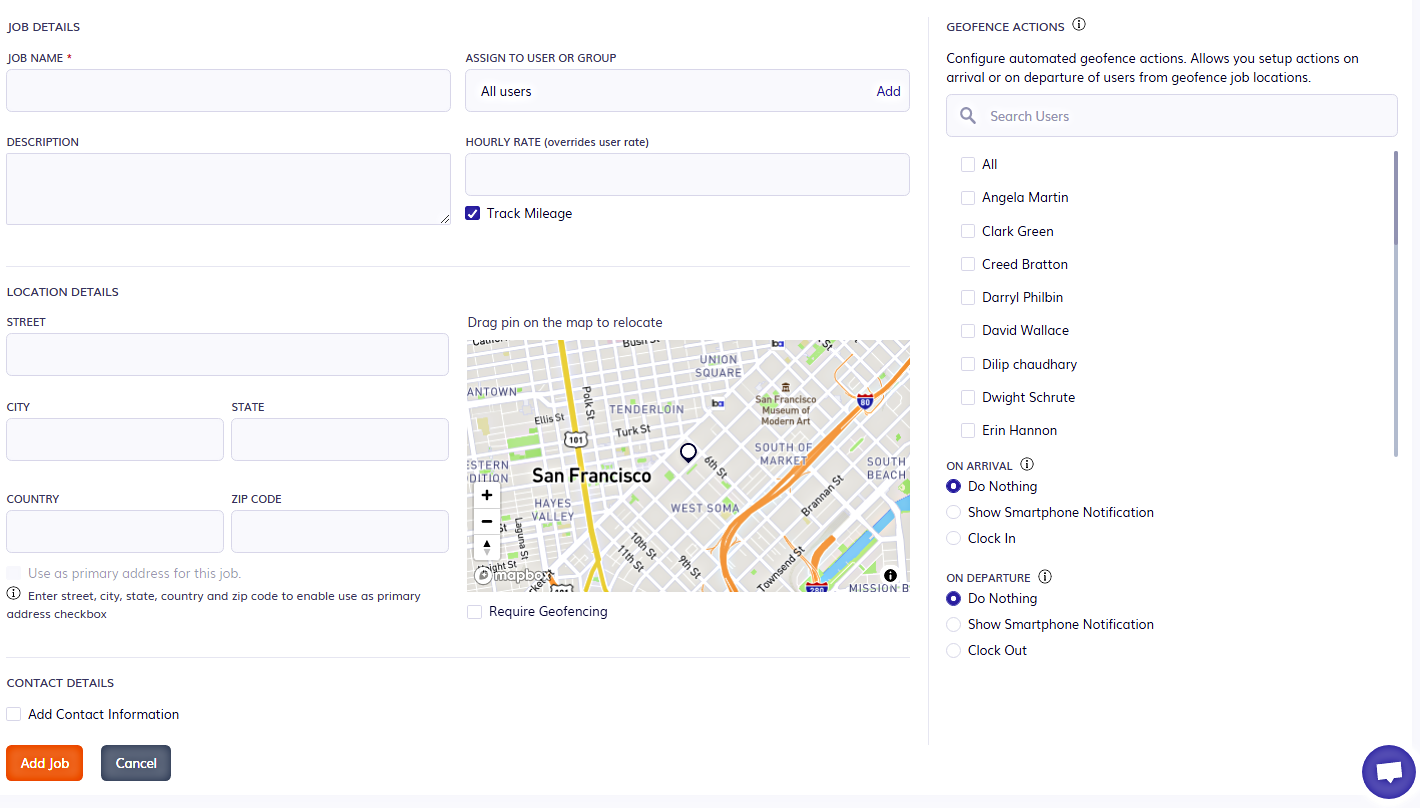Image resolution: width=1420 pixels, height=808 pixels.
Task: Click the search magnifier icon in Search Users
Action: 968,116
